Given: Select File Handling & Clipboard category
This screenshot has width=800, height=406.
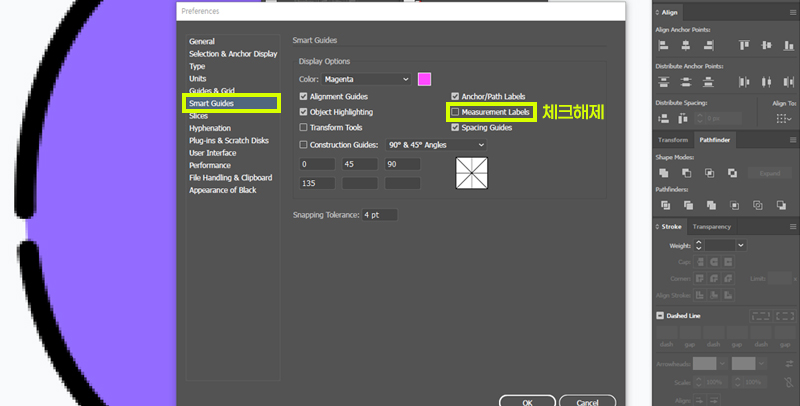Looking at the screenshot, I should point(231,177).
